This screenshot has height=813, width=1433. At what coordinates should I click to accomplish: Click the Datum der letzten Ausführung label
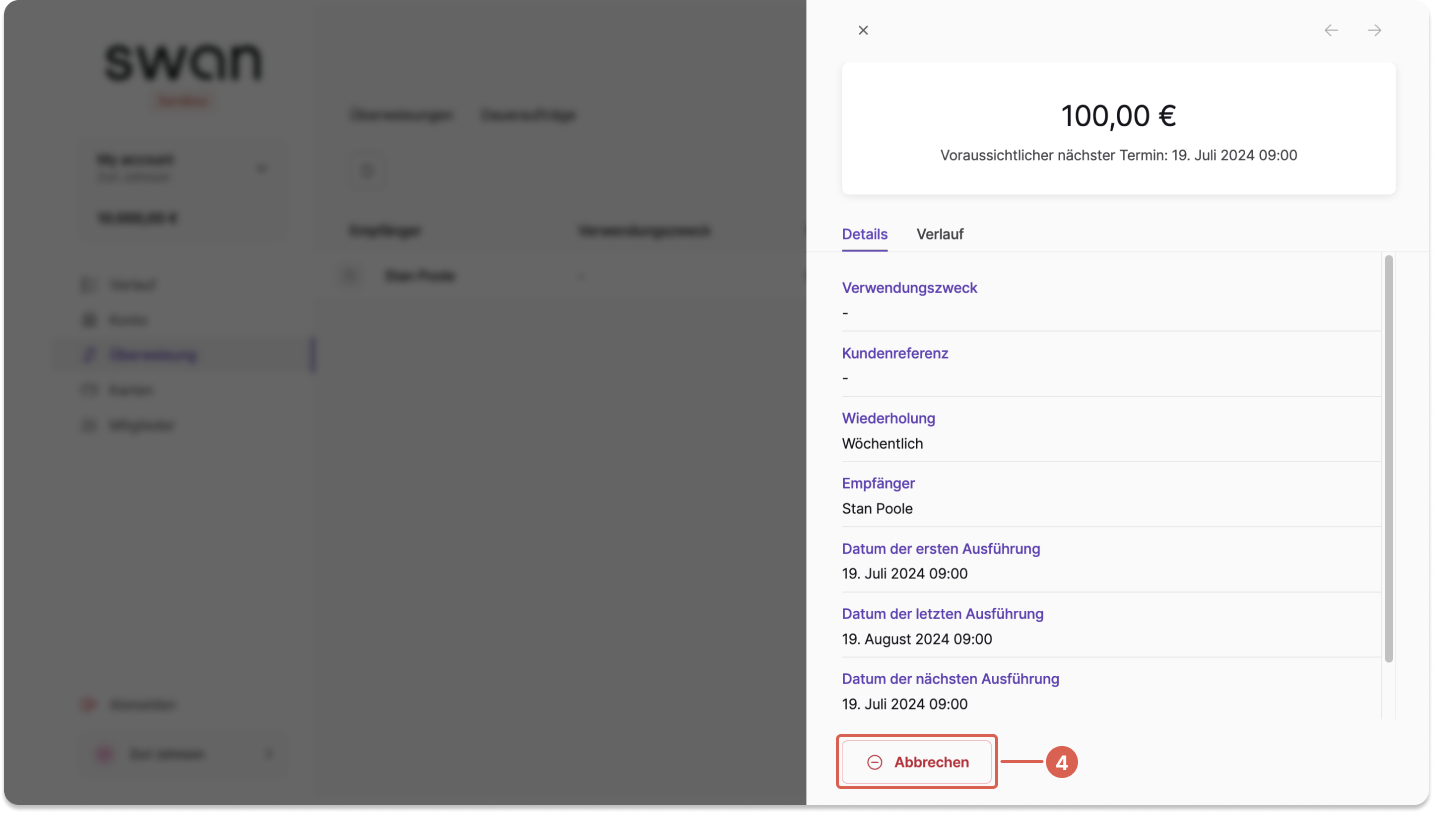pos(943,614)
